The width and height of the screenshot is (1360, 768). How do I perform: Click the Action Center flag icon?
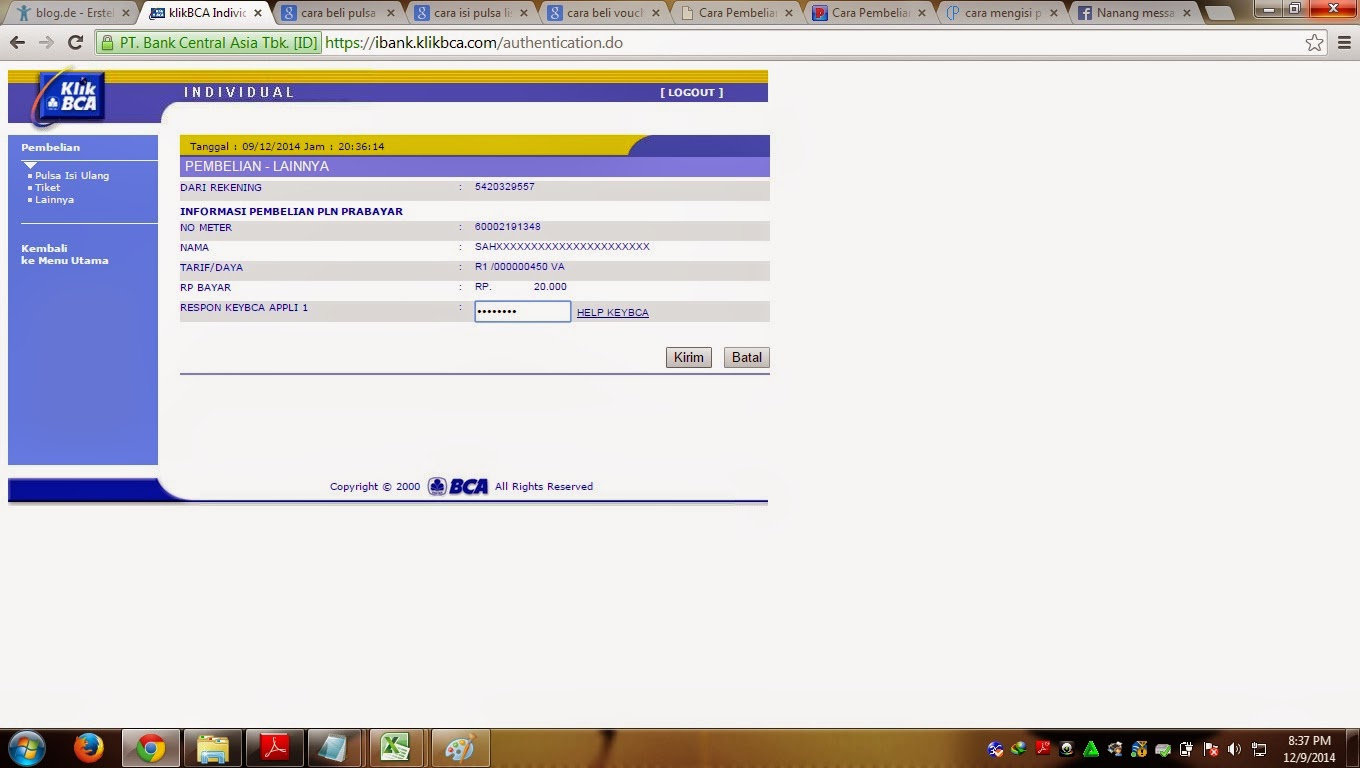1211,748
